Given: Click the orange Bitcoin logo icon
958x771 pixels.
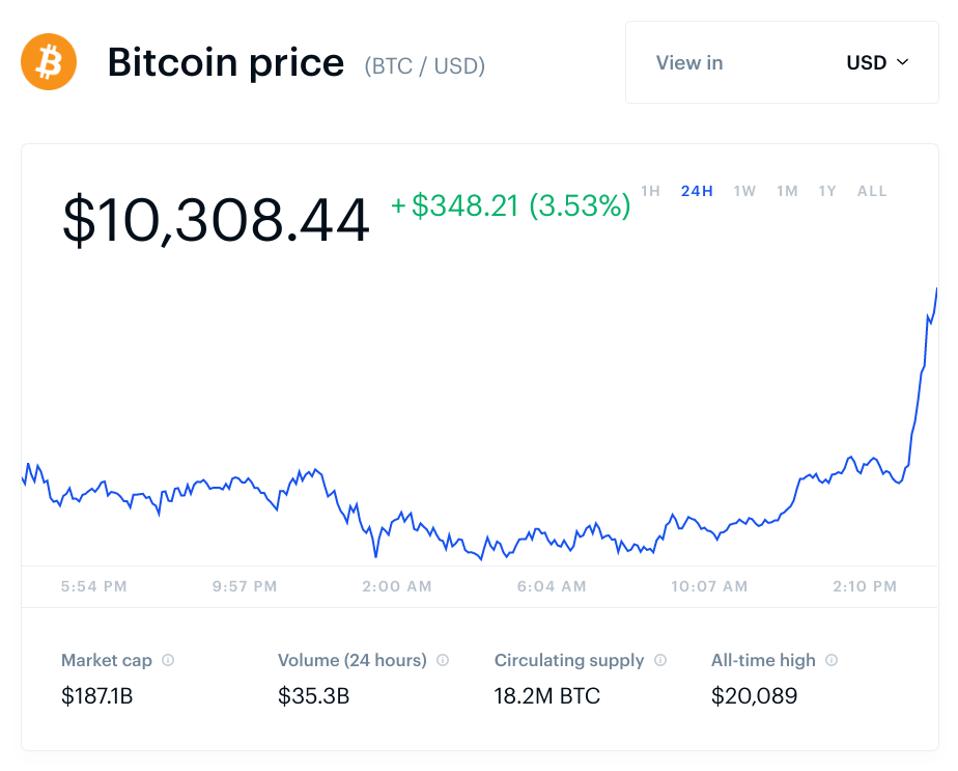Looking at the screenshot, I should (x=48, y=62).
